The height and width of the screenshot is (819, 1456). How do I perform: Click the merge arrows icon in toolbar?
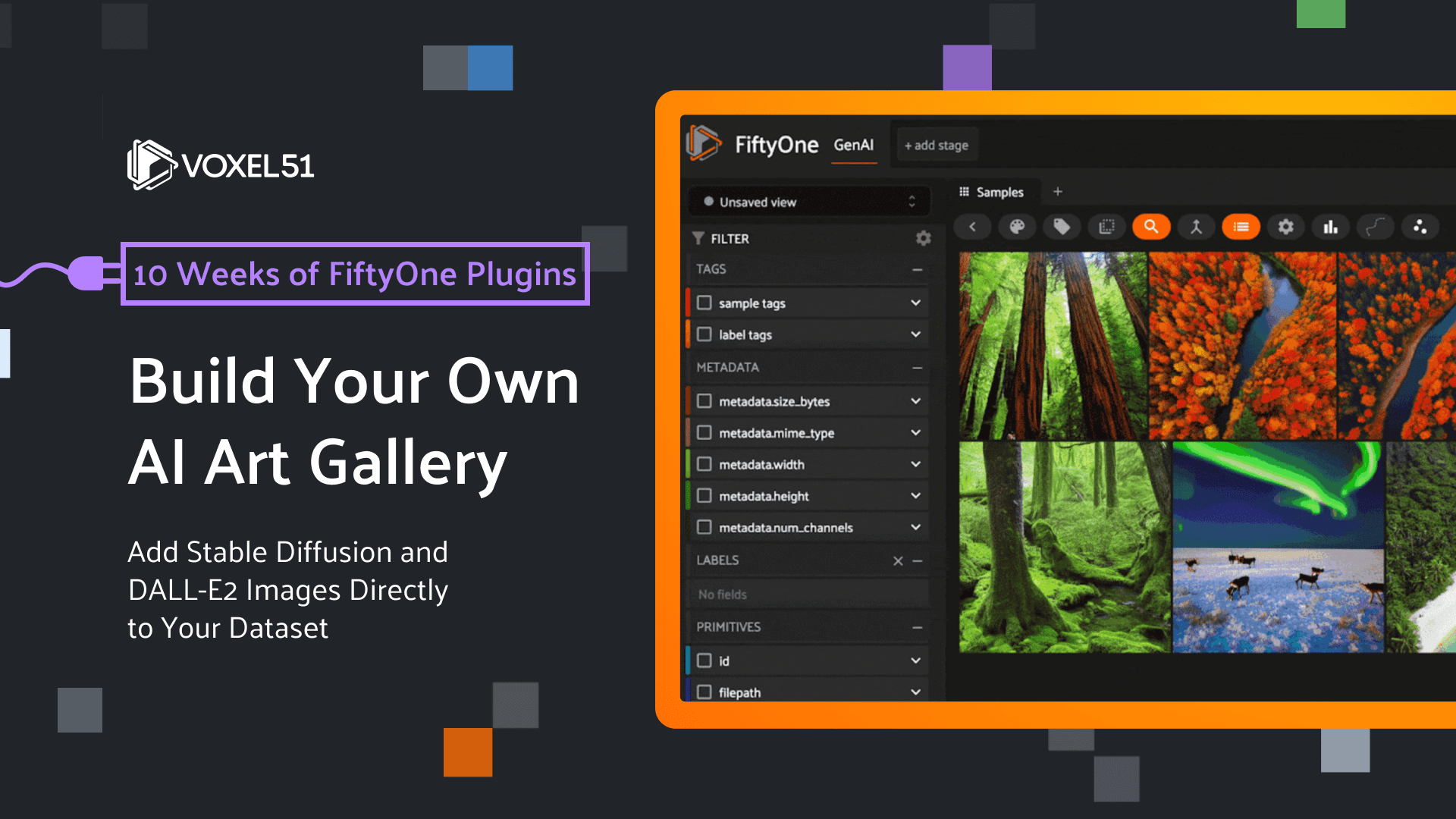click(1196, 227)
